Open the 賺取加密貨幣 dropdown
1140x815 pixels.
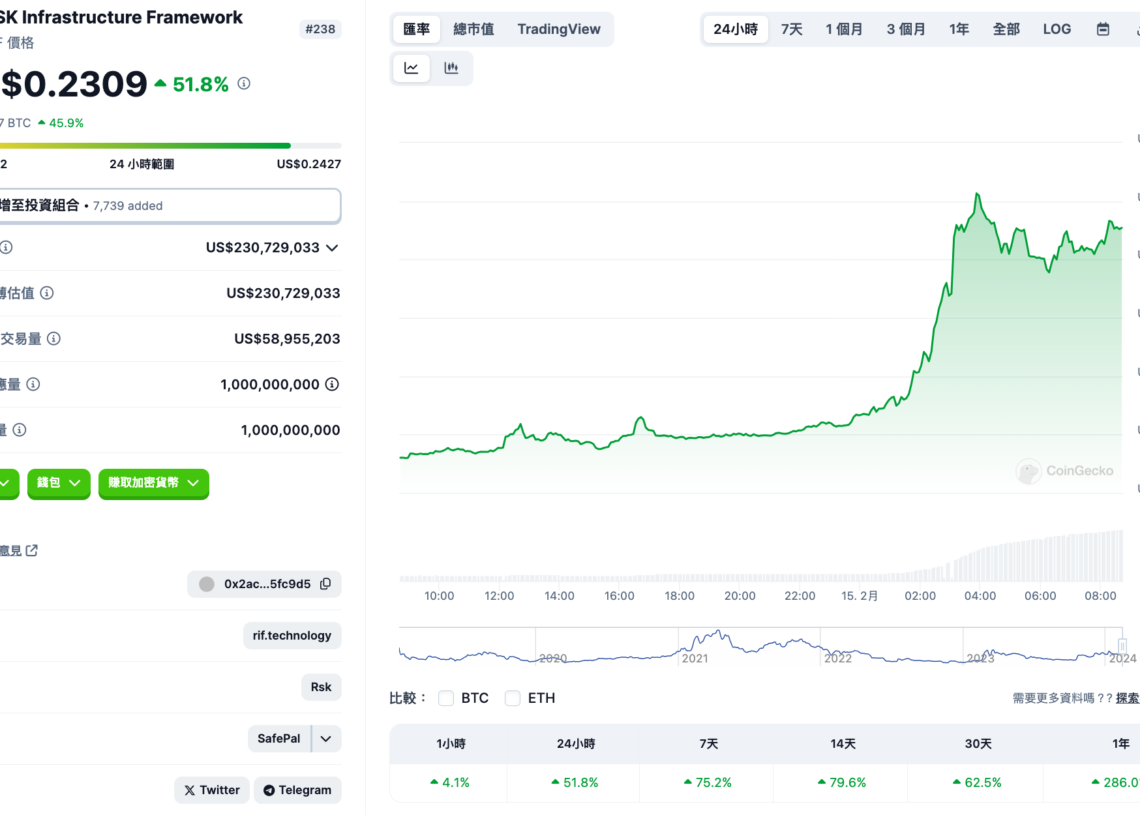153,483
